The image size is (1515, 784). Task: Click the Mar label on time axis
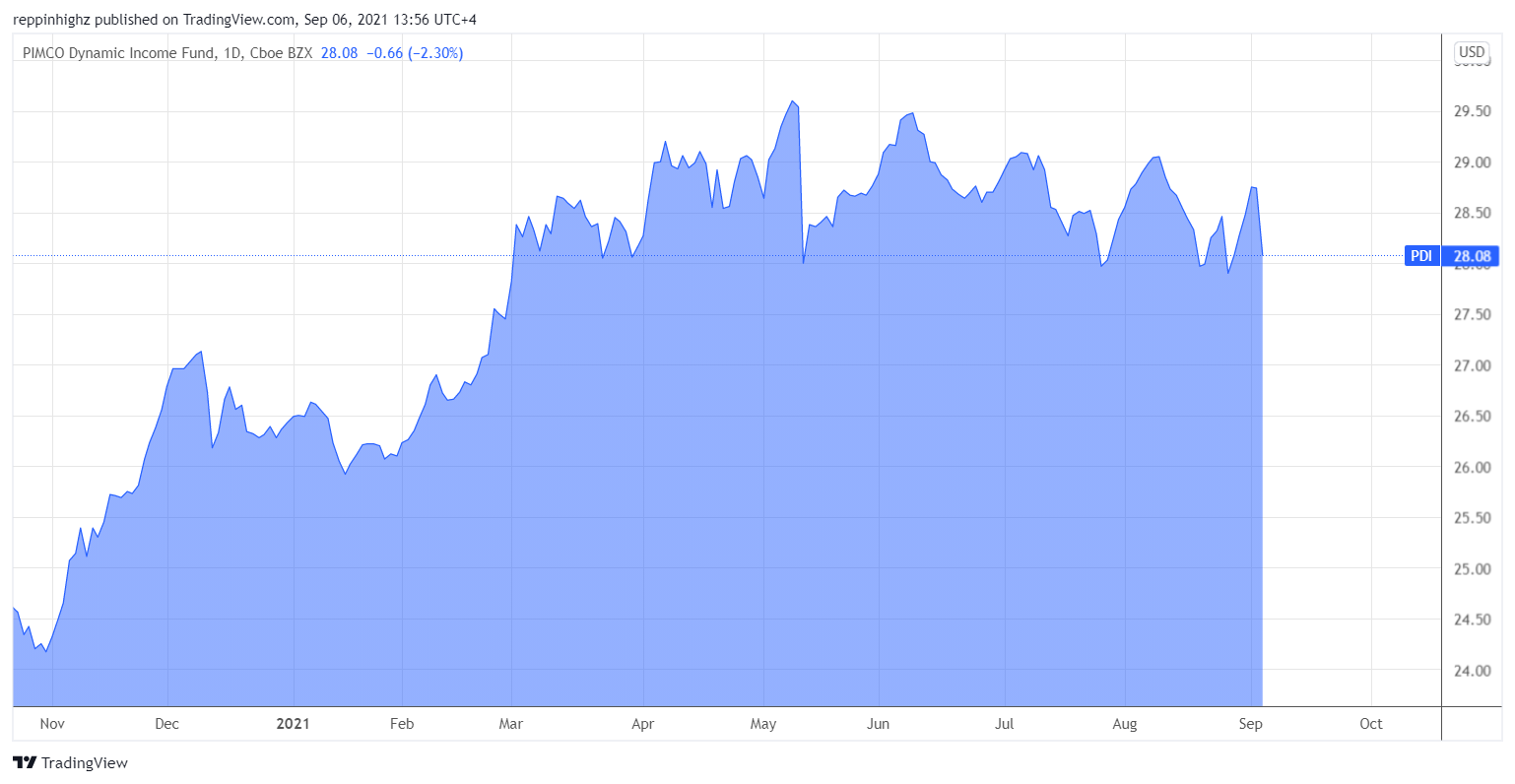[511, 724]
